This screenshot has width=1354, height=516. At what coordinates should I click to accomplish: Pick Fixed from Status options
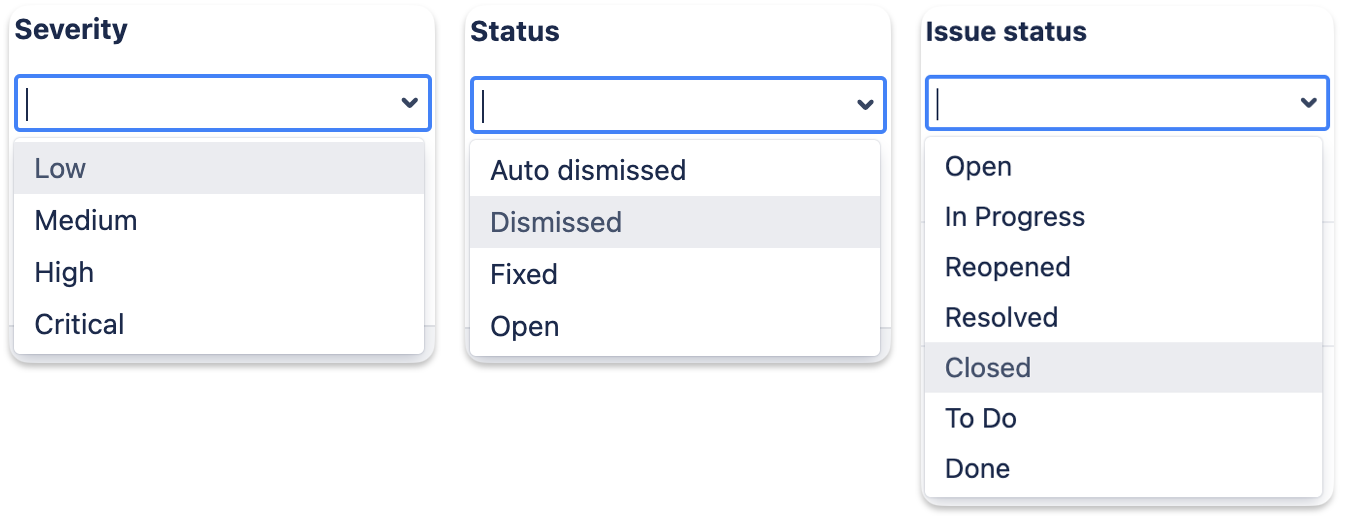point(524,274)
